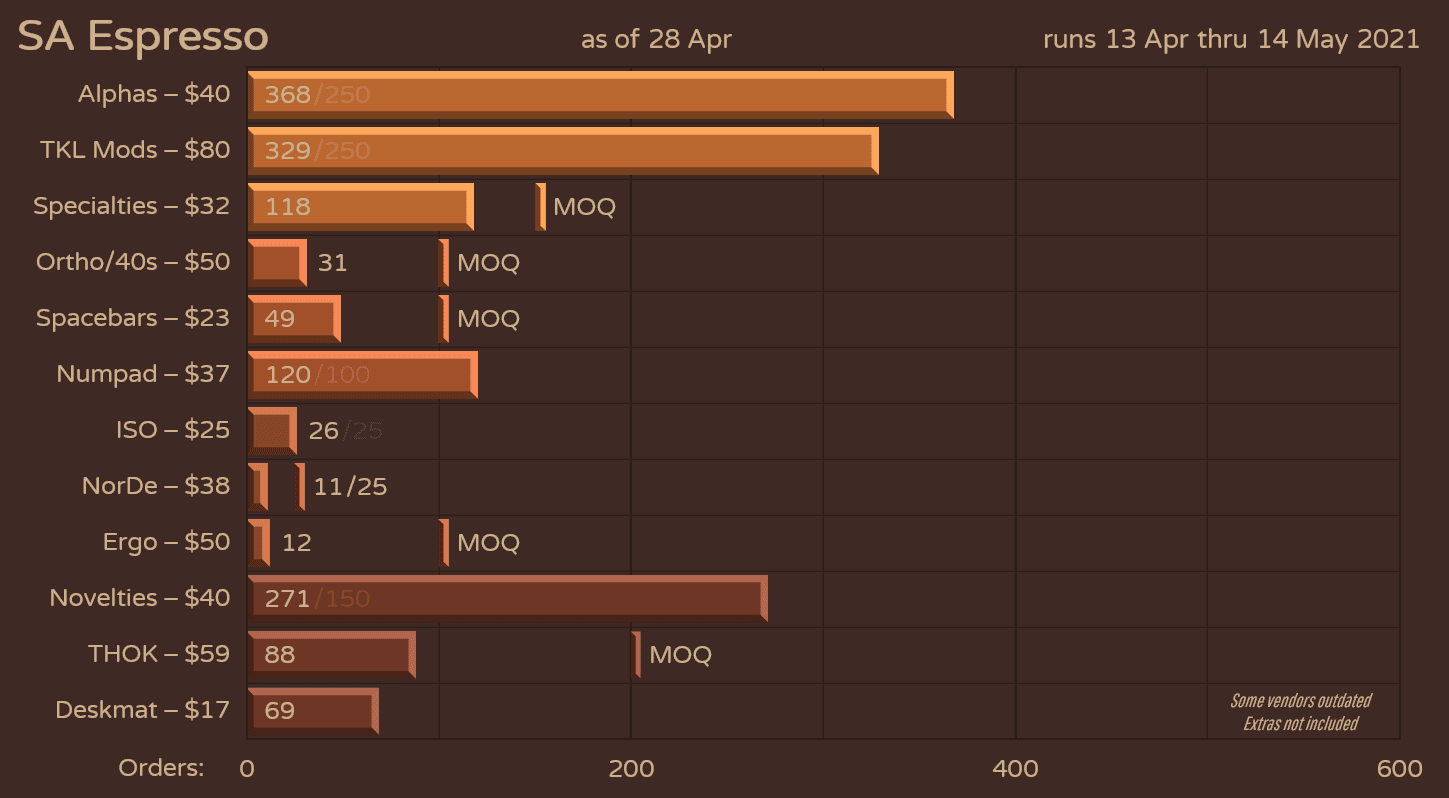
Task: Click the 400 tick on Orders axis
Action: (1015, 768)
